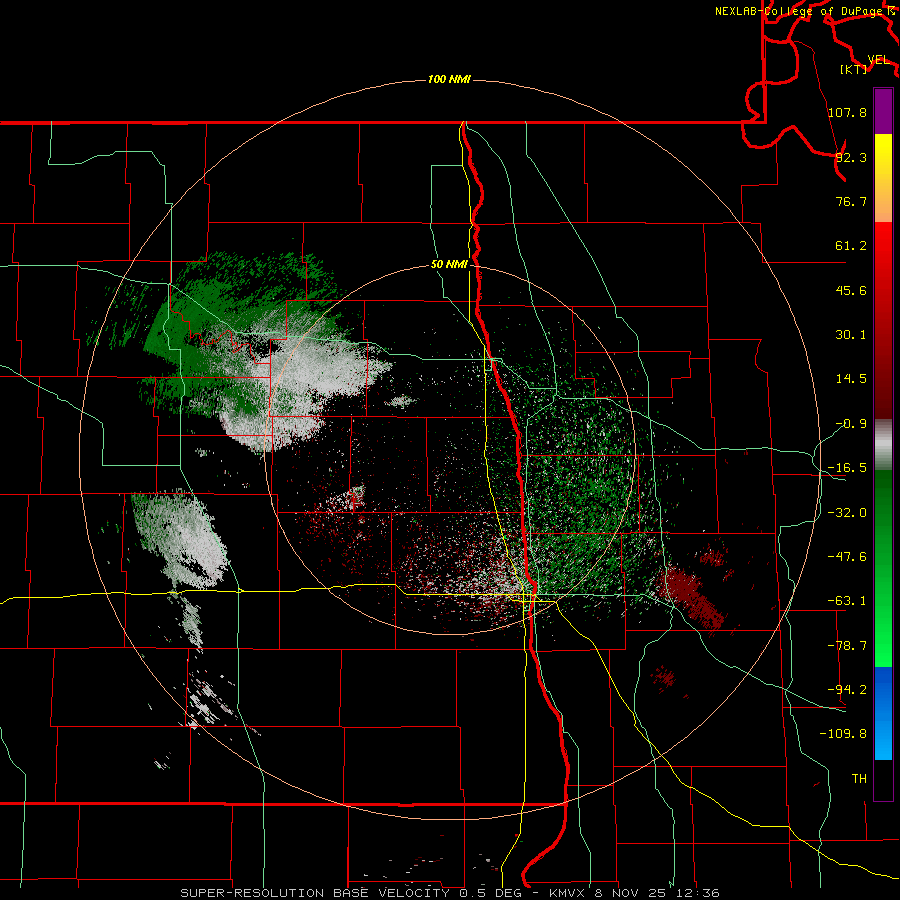The height and width of the screenshot is (900, 900).
Task: Select the 14.5 velocity scale value
Action: [851, 379]
